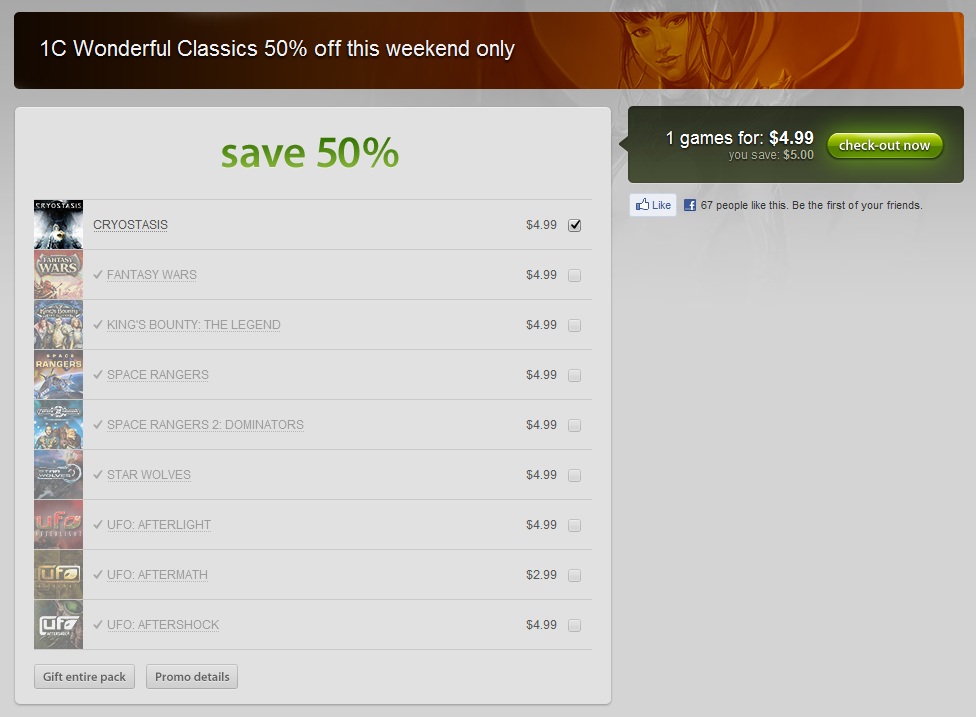Open the Star Wolves cover thumbnail

tap(59, 475)
